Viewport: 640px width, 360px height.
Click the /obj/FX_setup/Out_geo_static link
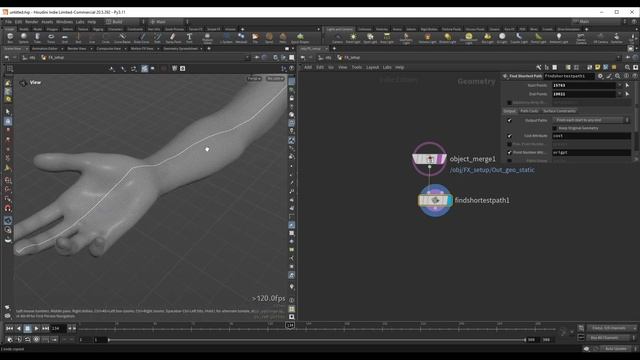click(492, 170)
